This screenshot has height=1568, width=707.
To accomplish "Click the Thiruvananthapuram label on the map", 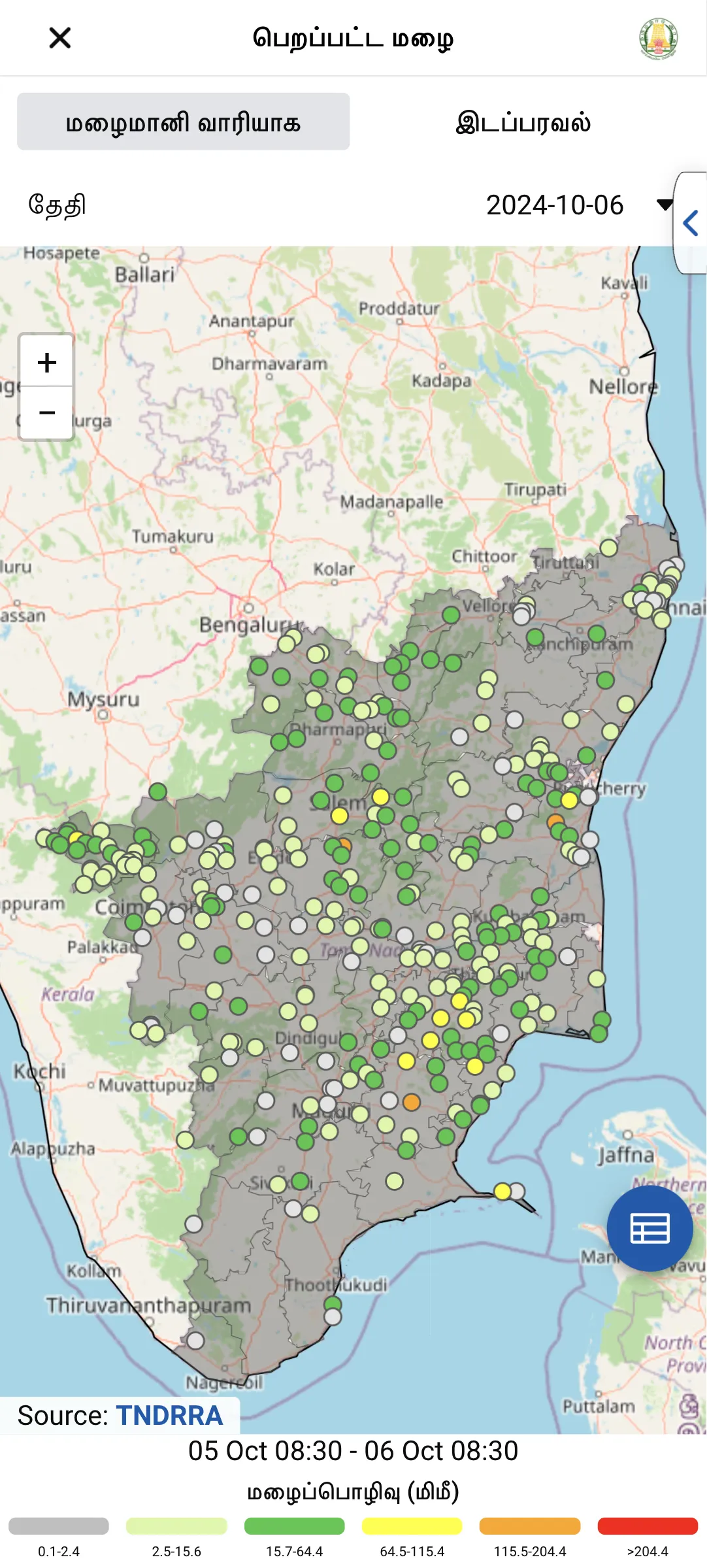I will click(x=149, y=1306).
